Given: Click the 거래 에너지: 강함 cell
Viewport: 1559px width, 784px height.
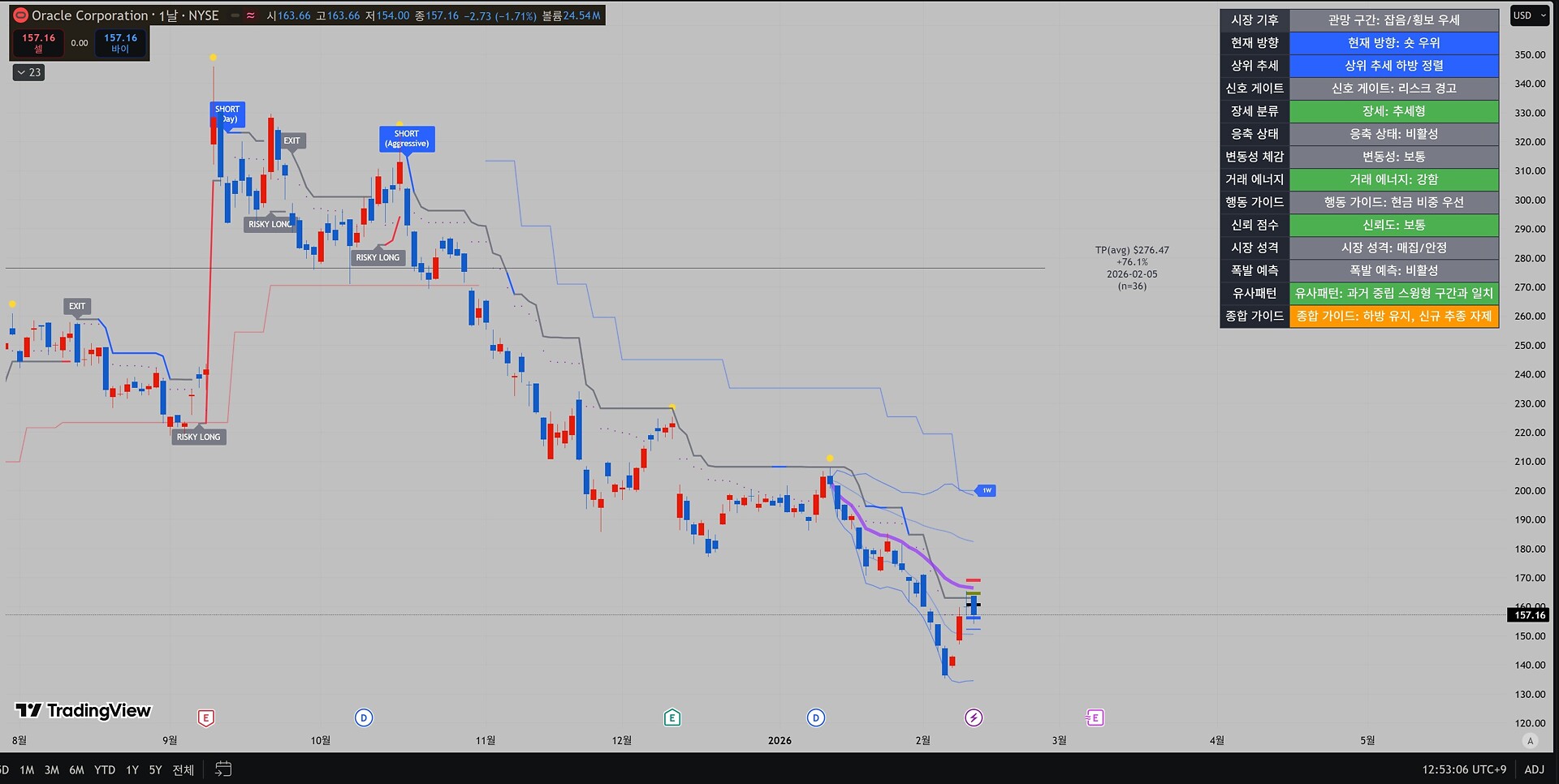Looking at the screenshot, I should (x=1393, y=179).
